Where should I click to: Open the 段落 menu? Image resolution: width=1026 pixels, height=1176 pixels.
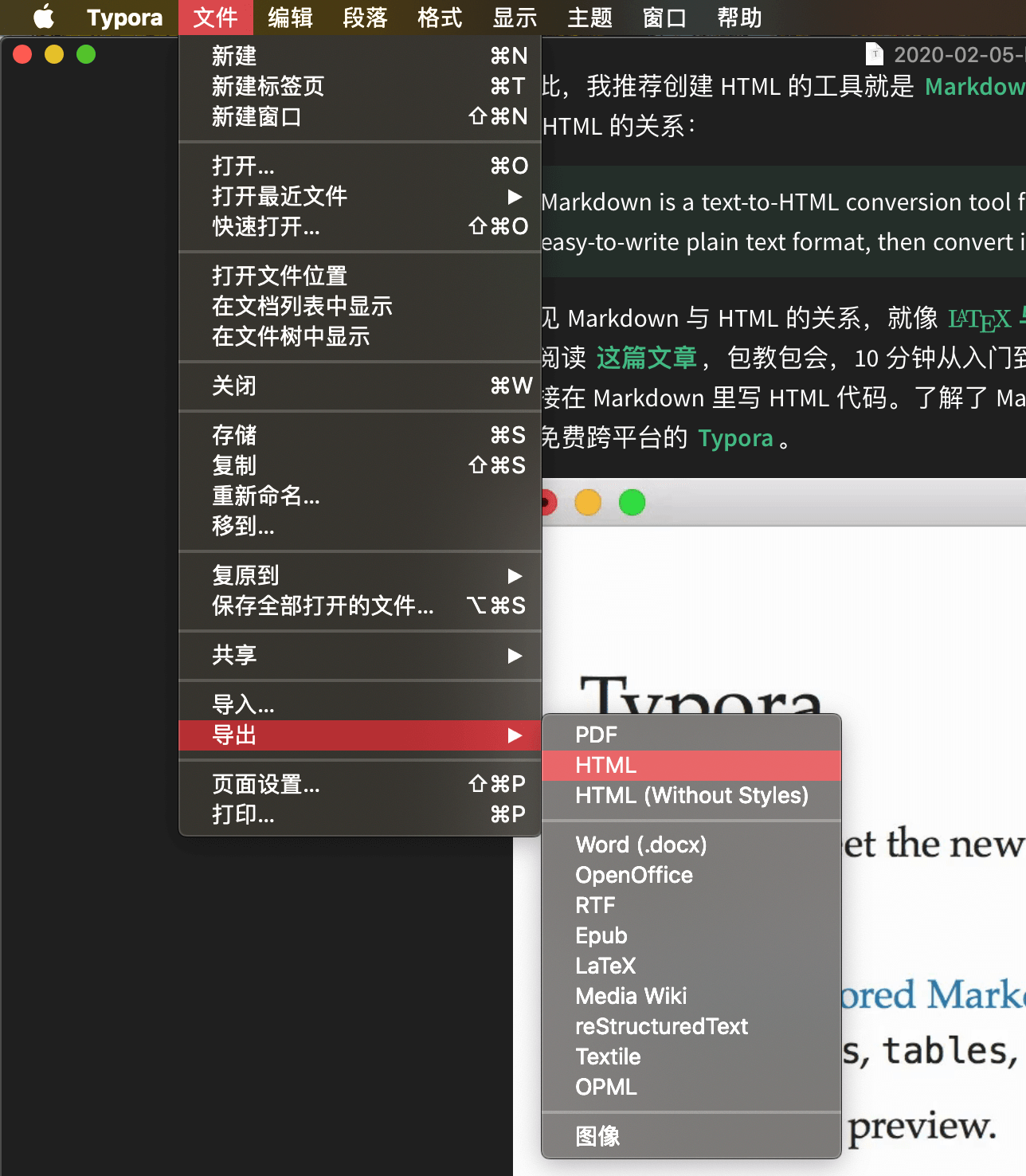365,18
